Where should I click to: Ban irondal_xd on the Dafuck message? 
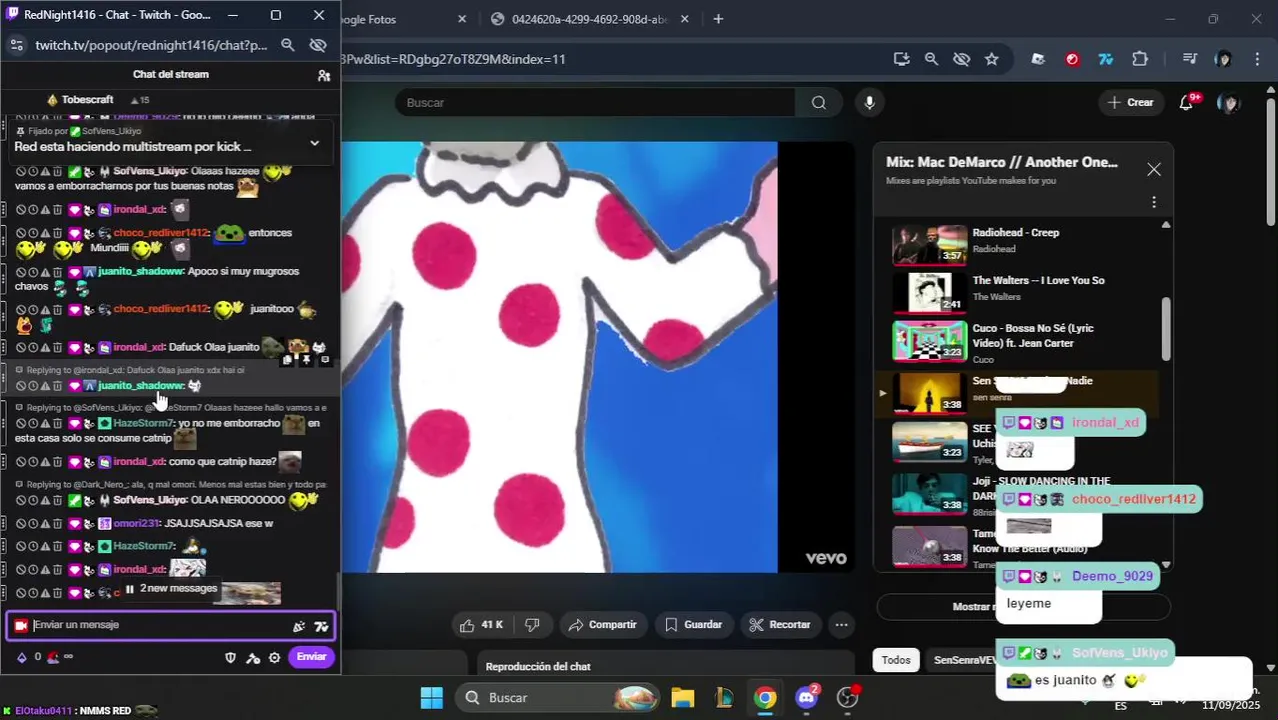[x=19, y=348]
